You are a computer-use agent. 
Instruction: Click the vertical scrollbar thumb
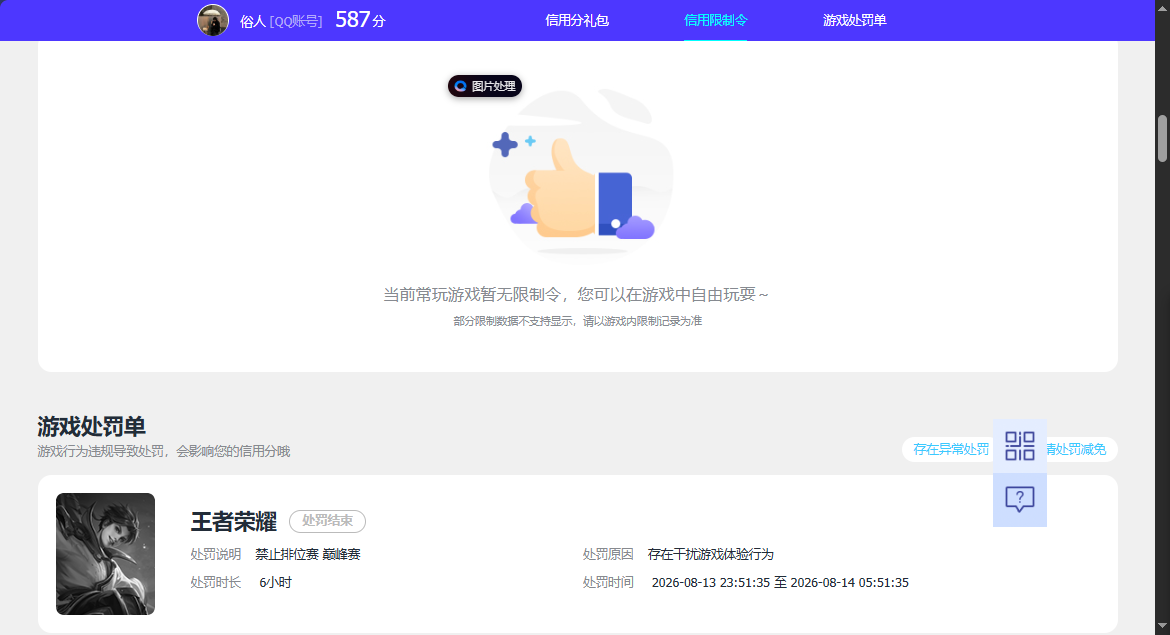tap(1162, 138)
